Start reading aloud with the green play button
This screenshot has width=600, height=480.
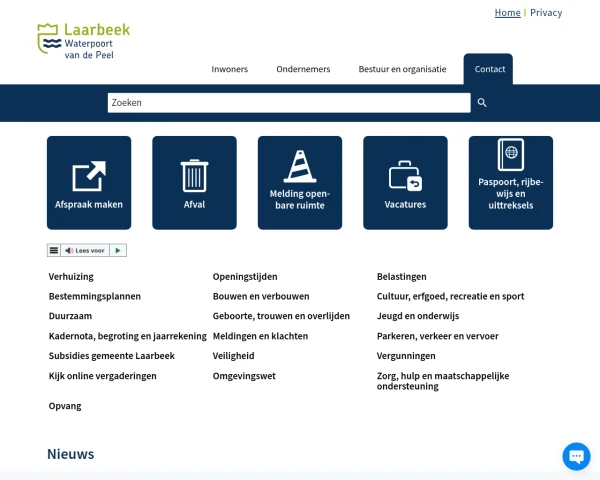pyautogui.click(x=118, y=250)
